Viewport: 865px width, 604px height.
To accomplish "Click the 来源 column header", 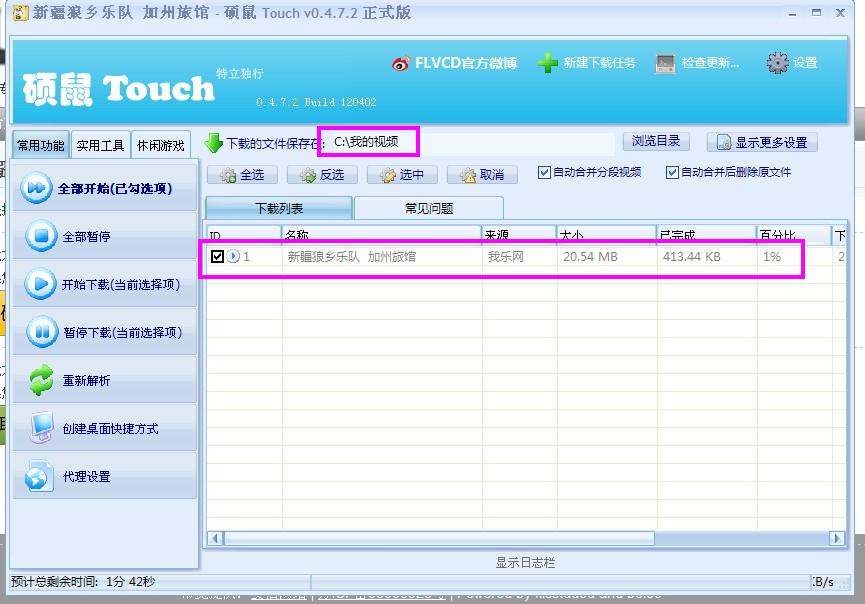I will [519, 234].
